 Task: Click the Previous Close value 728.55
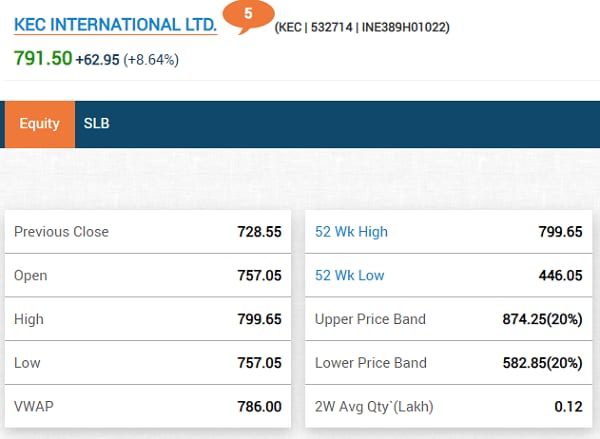point(259,232)
